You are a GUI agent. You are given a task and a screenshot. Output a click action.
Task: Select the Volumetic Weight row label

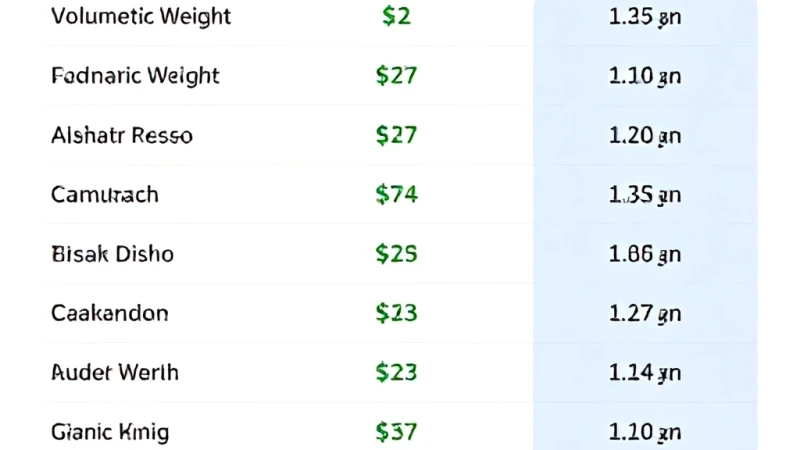click(141, 16)
